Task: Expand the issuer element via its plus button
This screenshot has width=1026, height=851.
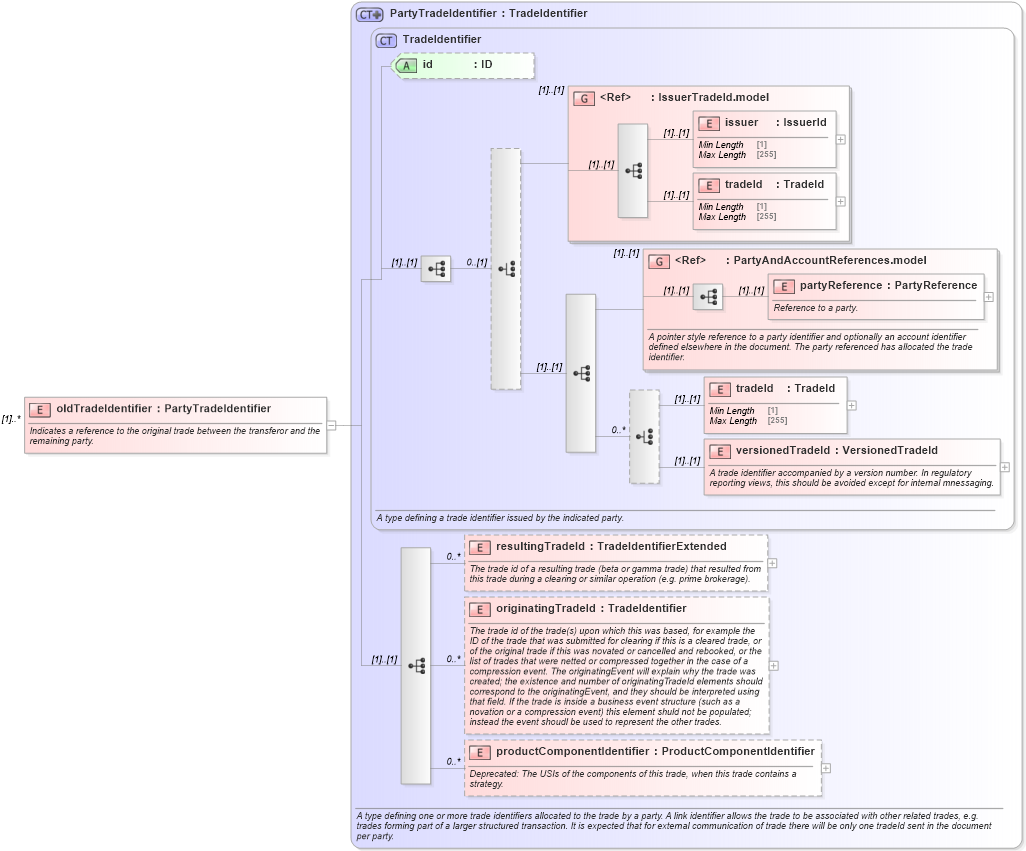Action: pos(840,139)
